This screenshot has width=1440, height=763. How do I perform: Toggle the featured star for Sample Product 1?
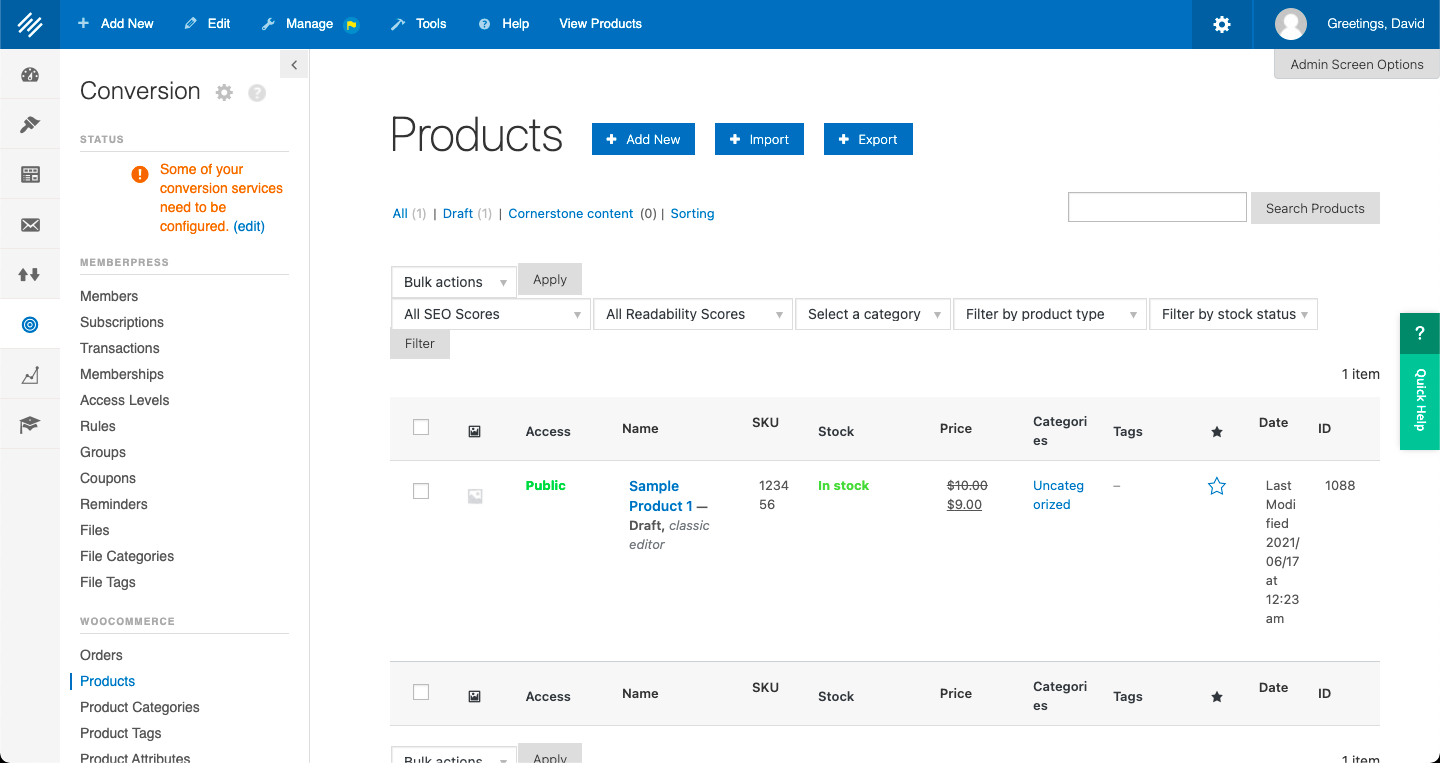click(1216, 486)
